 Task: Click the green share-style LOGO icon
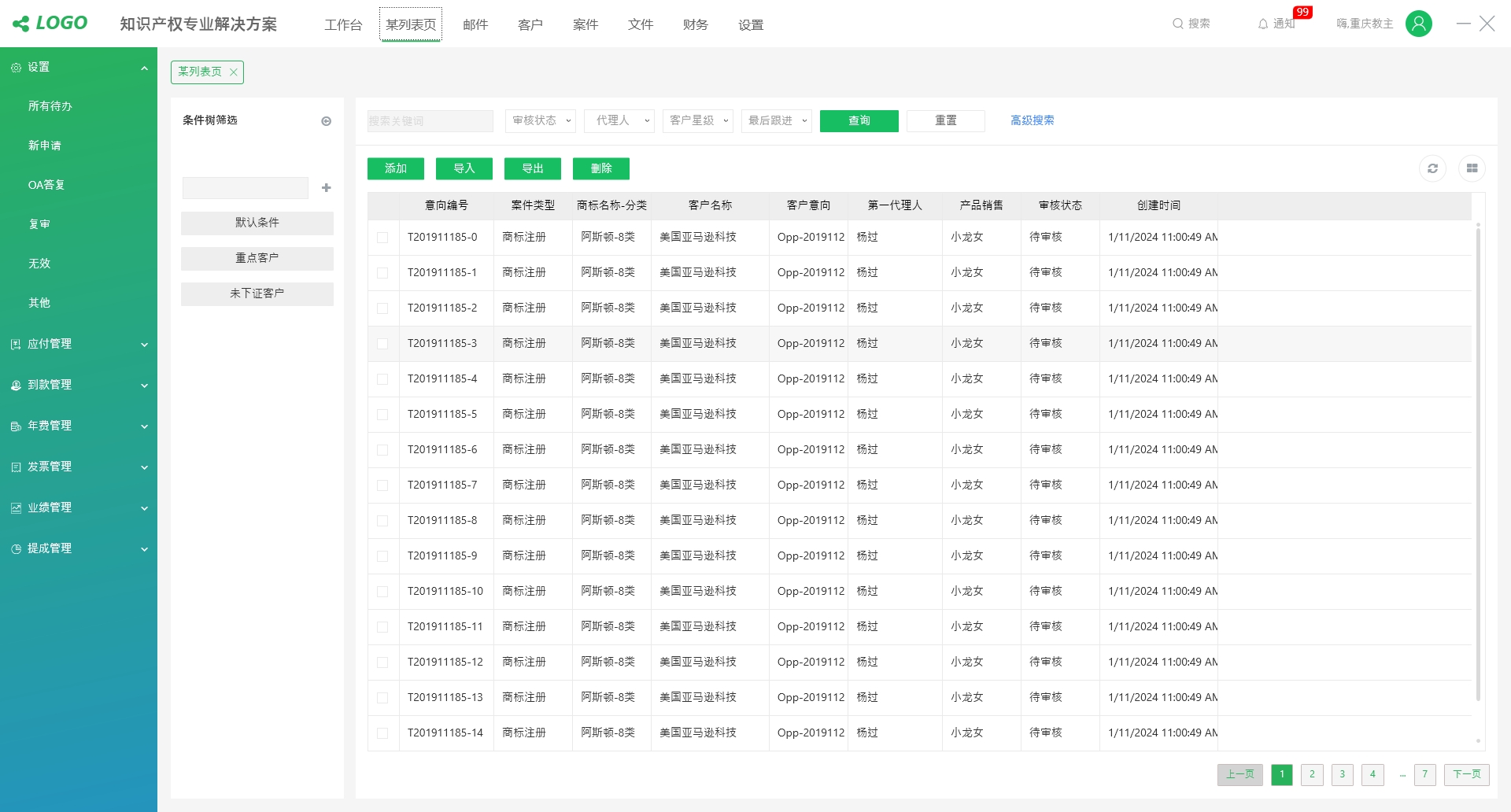pyautogui.click(x=21, y=24)
